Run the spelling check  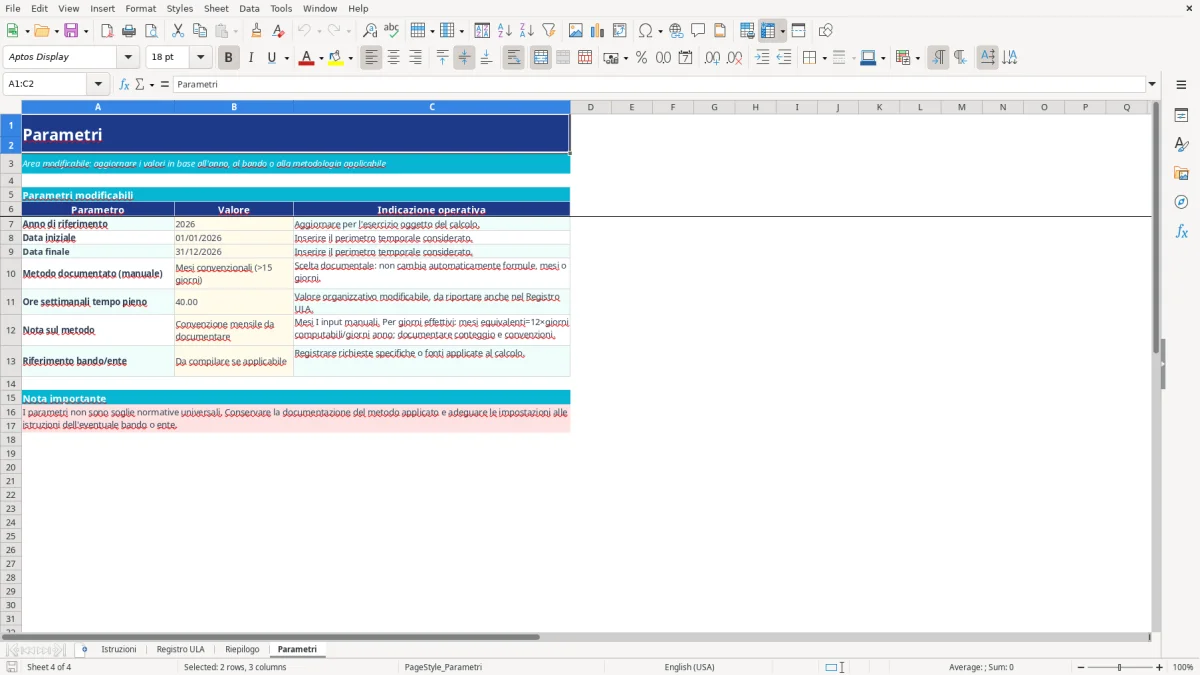tap(392, 31)
